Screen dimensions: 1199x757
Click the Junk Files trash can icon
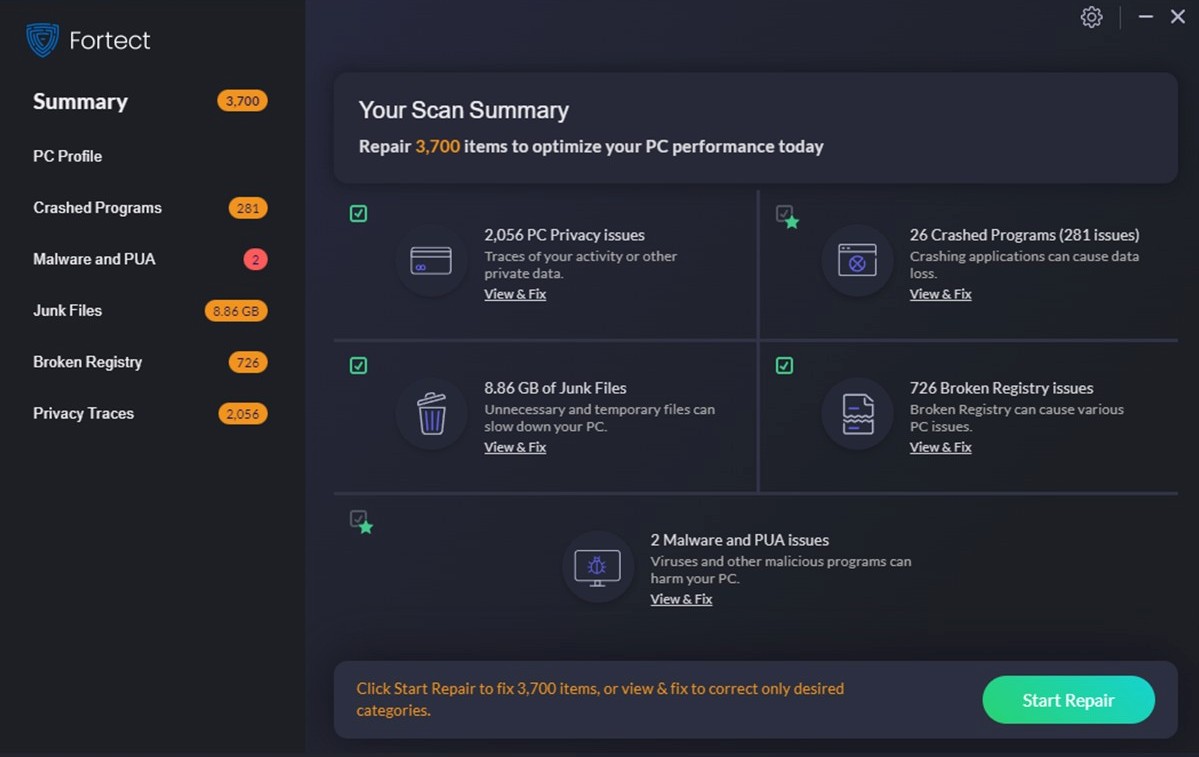tap(431, 414)
